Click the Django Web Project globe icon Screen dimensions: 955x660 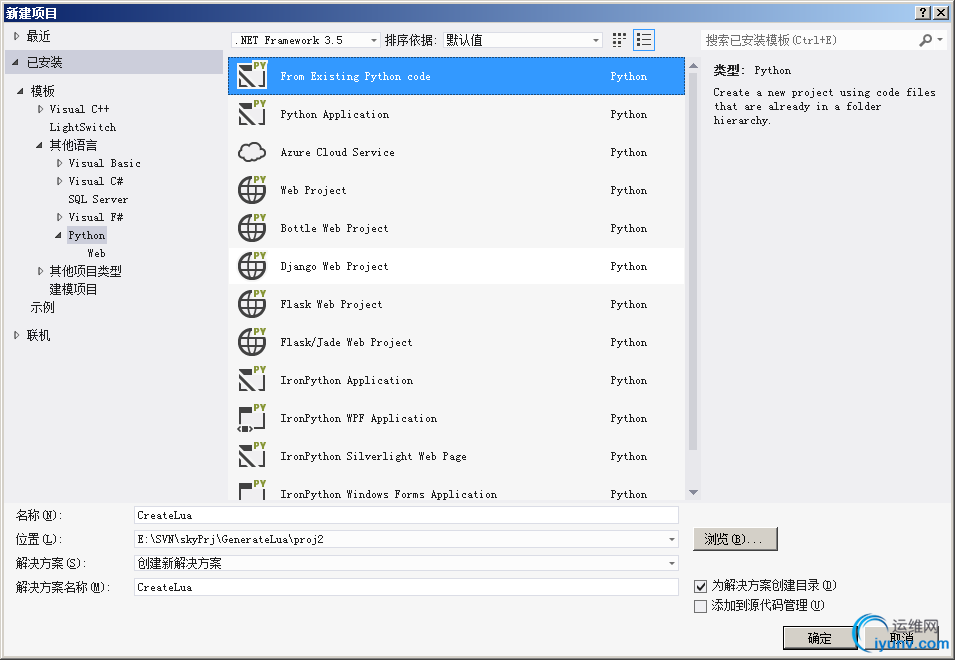(252, 266)
